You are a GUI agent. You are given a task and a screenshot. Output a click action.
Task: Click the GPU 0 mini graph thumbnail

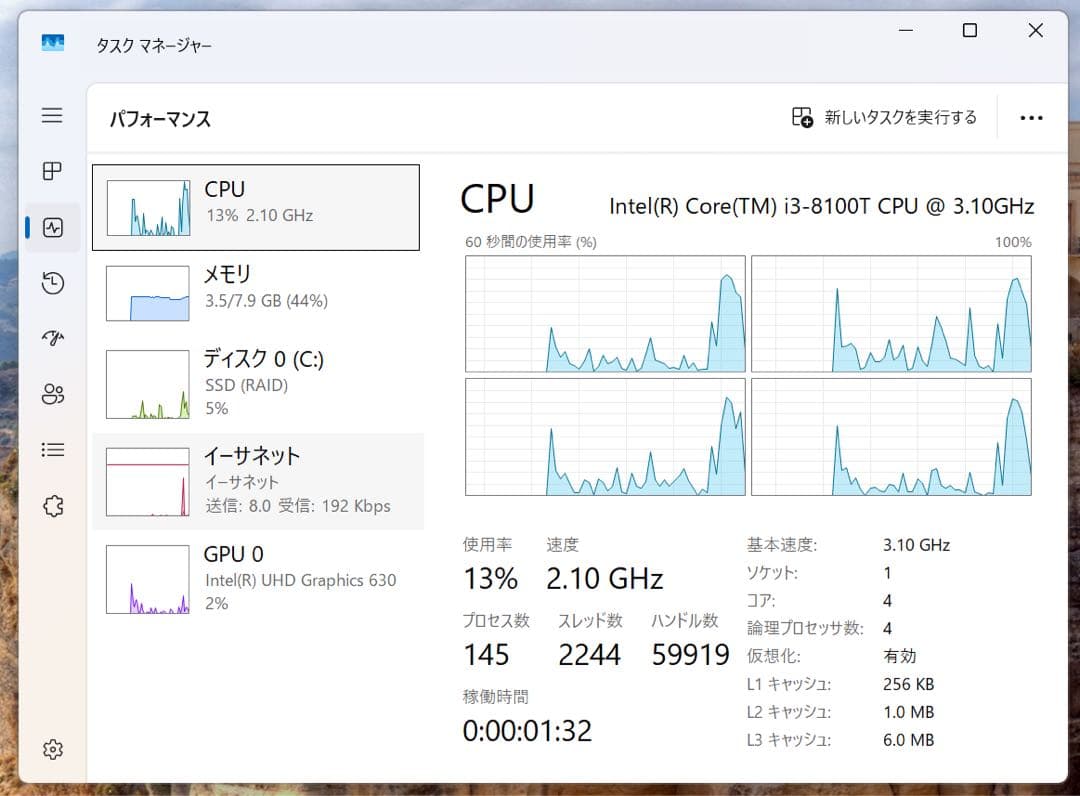(146, 578)
